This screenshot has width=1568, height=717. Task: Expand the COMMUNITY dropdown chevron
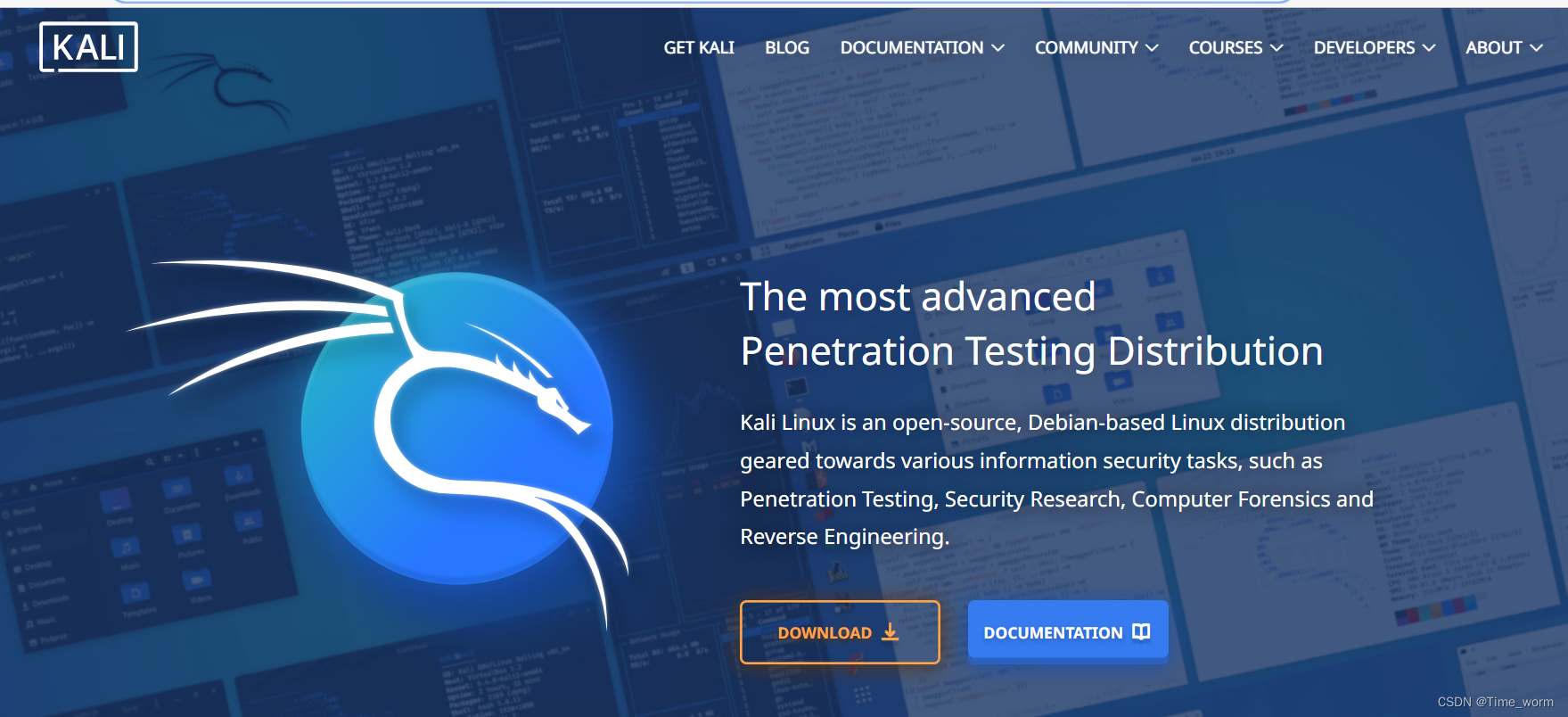1152,48
